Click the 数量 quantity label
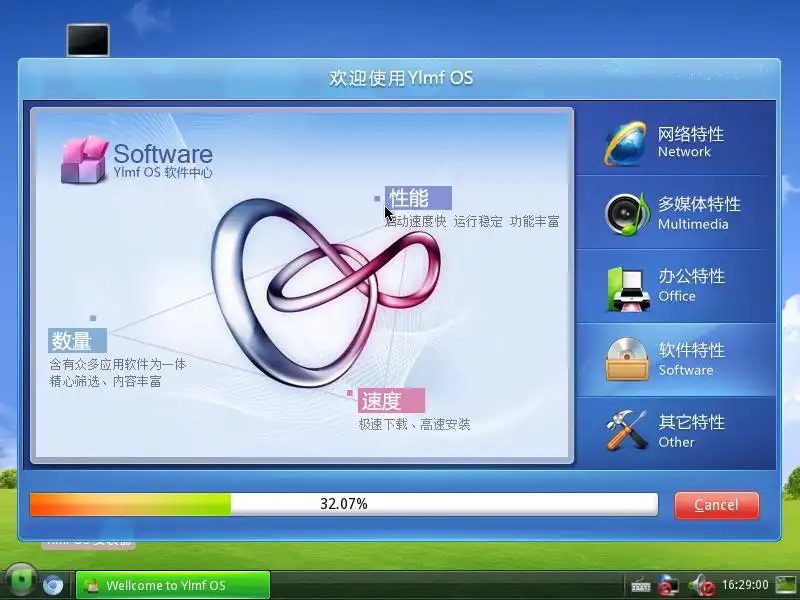Image resolution: width=800 pixels, height=600 pixels. (x=78, y=340)
